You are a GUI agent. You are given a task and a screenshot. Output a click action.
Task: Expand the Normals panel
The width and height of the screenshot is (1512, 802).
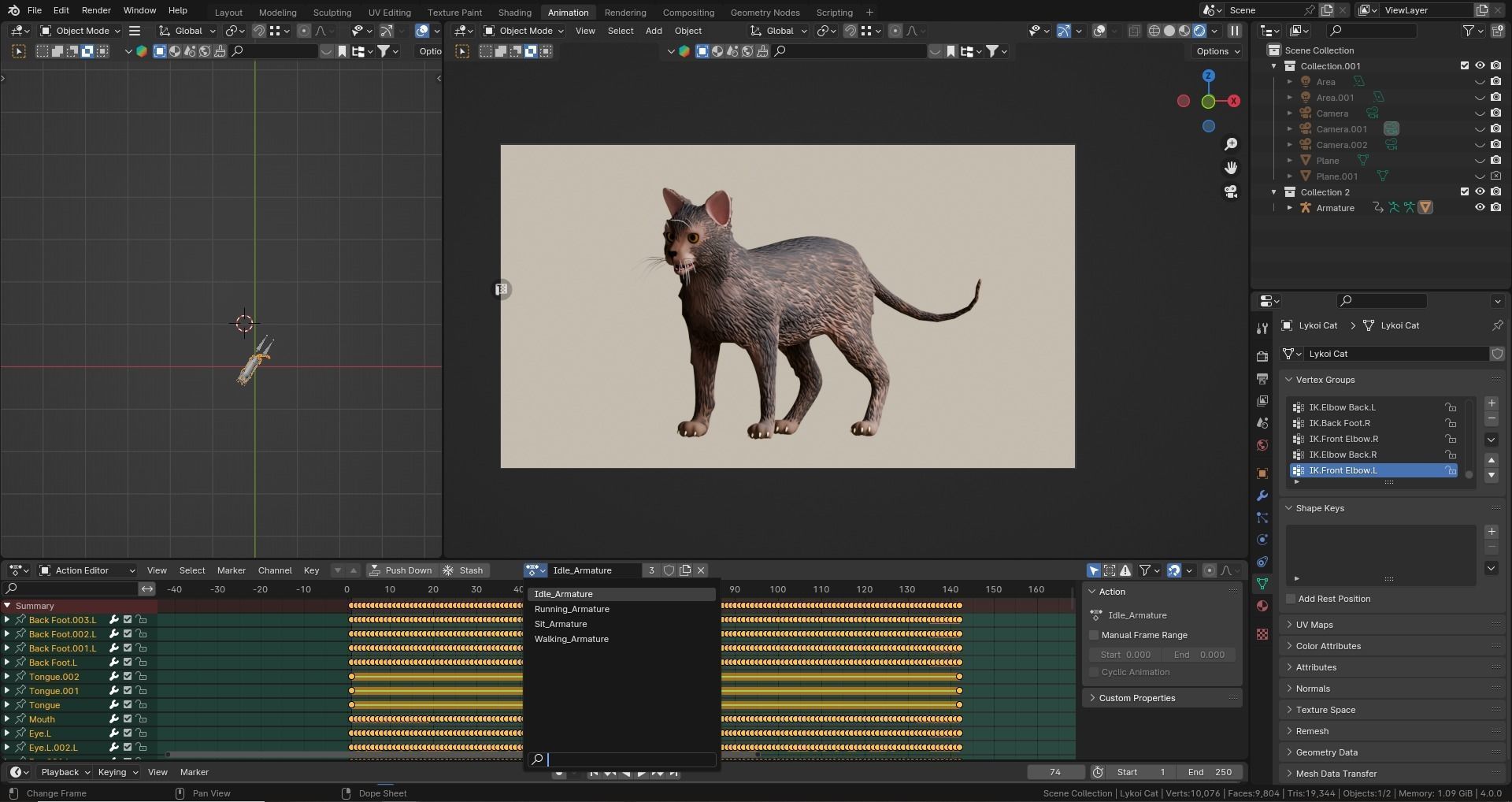(x=1313, y=689)
